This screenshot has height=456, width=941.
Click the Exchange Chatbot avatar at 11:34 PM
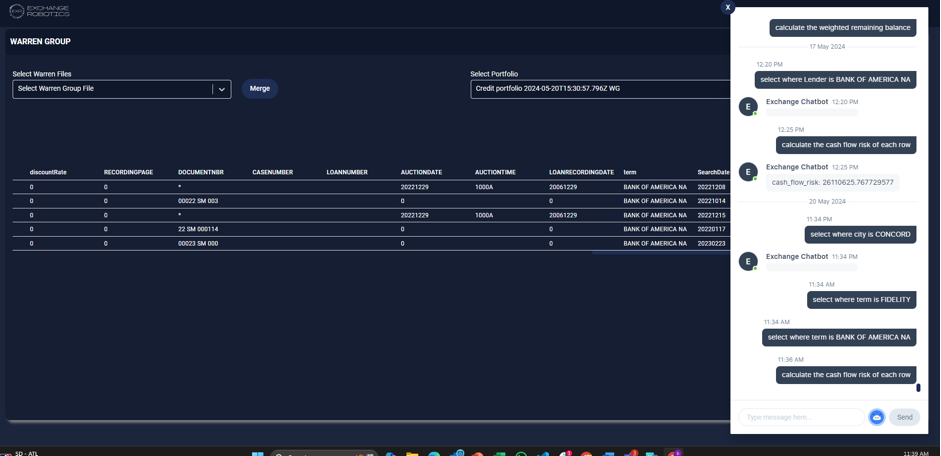coord(747,262)
